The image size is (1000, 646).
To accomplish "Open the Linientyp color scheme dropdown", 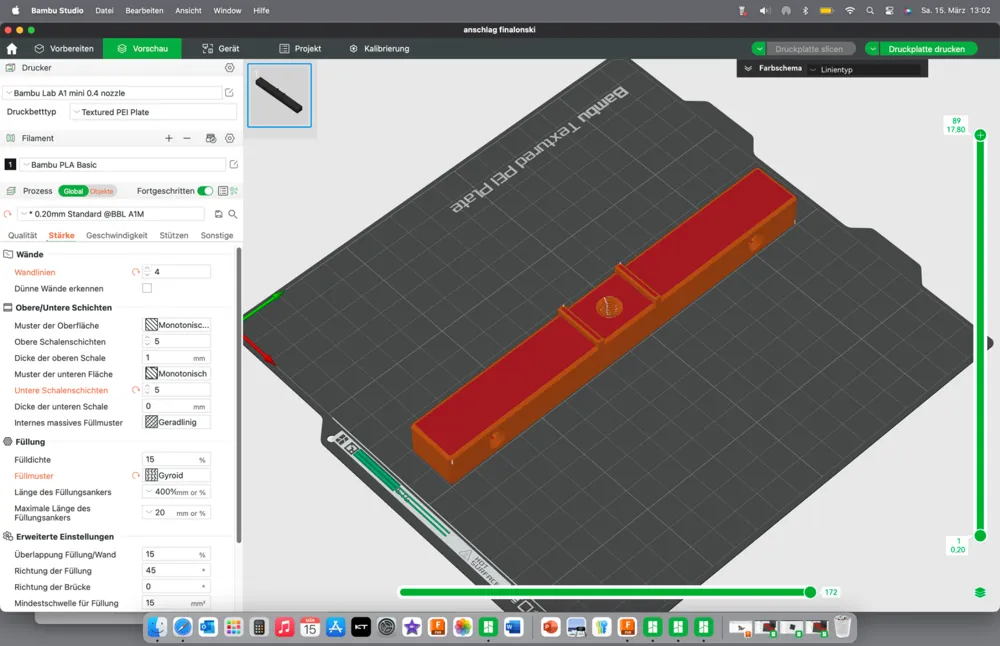I will [x=865, y=70].
